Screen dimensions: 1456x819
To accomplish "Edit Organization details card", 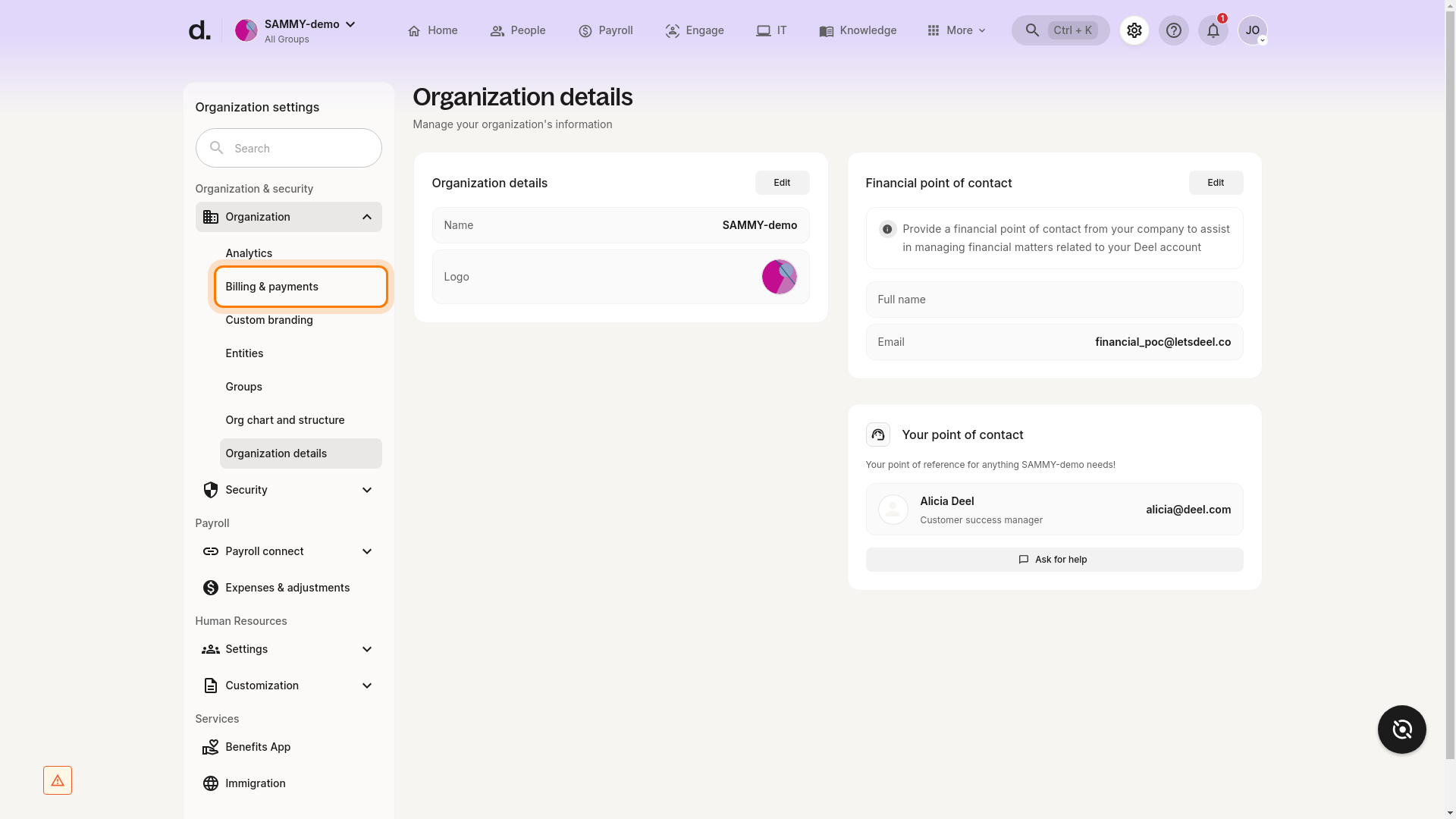I will point(782,183).
